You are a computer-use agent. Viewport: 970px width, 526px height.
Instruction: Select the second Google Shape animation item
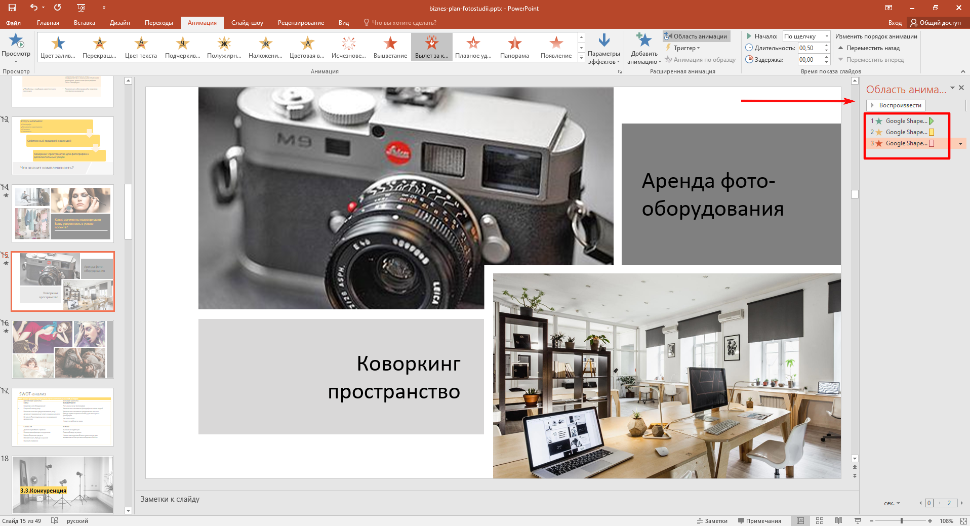coord(902,132)
